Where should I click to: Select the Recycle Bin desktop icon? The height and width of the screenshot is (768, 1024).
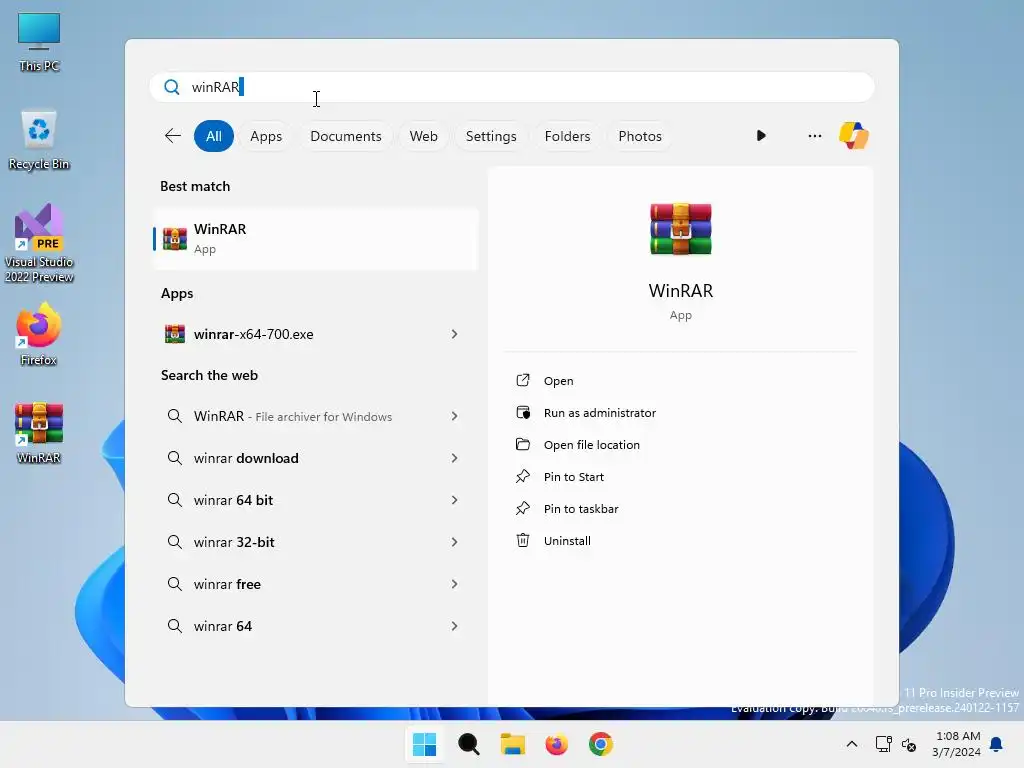click(x=39, y=140)
